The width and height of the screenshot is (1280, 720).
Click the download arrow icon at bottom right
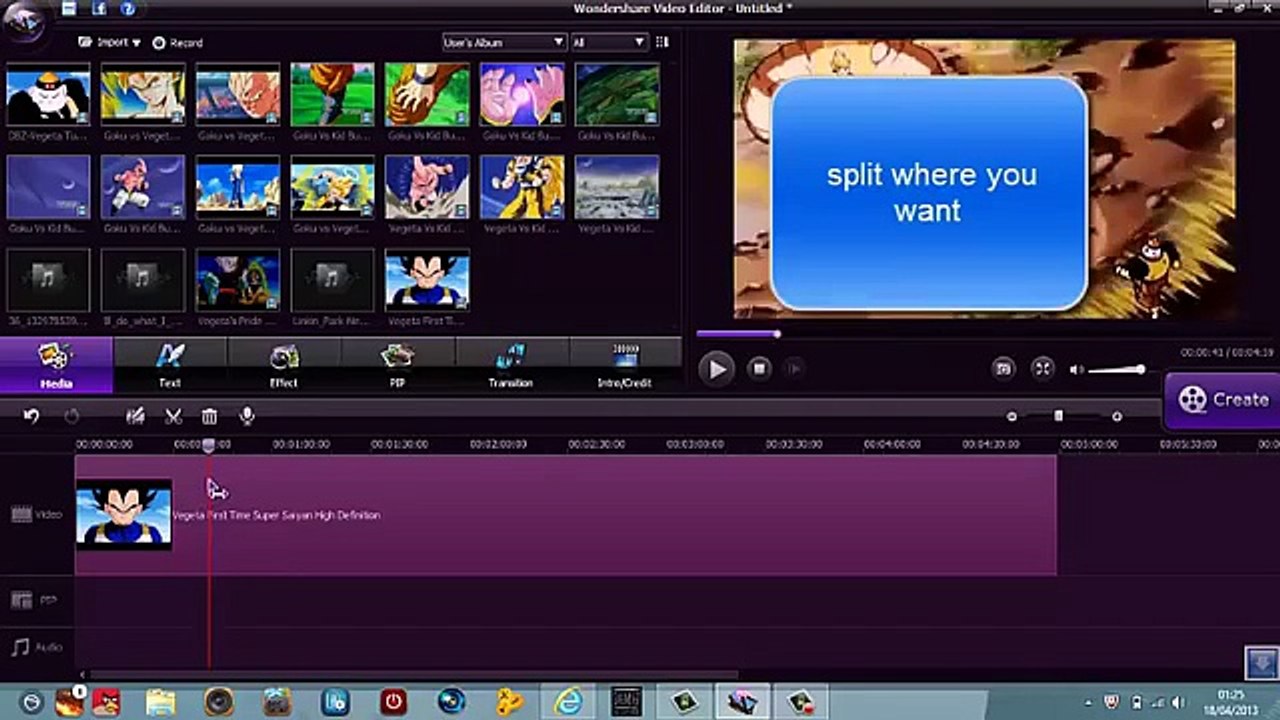[1262, 662]
